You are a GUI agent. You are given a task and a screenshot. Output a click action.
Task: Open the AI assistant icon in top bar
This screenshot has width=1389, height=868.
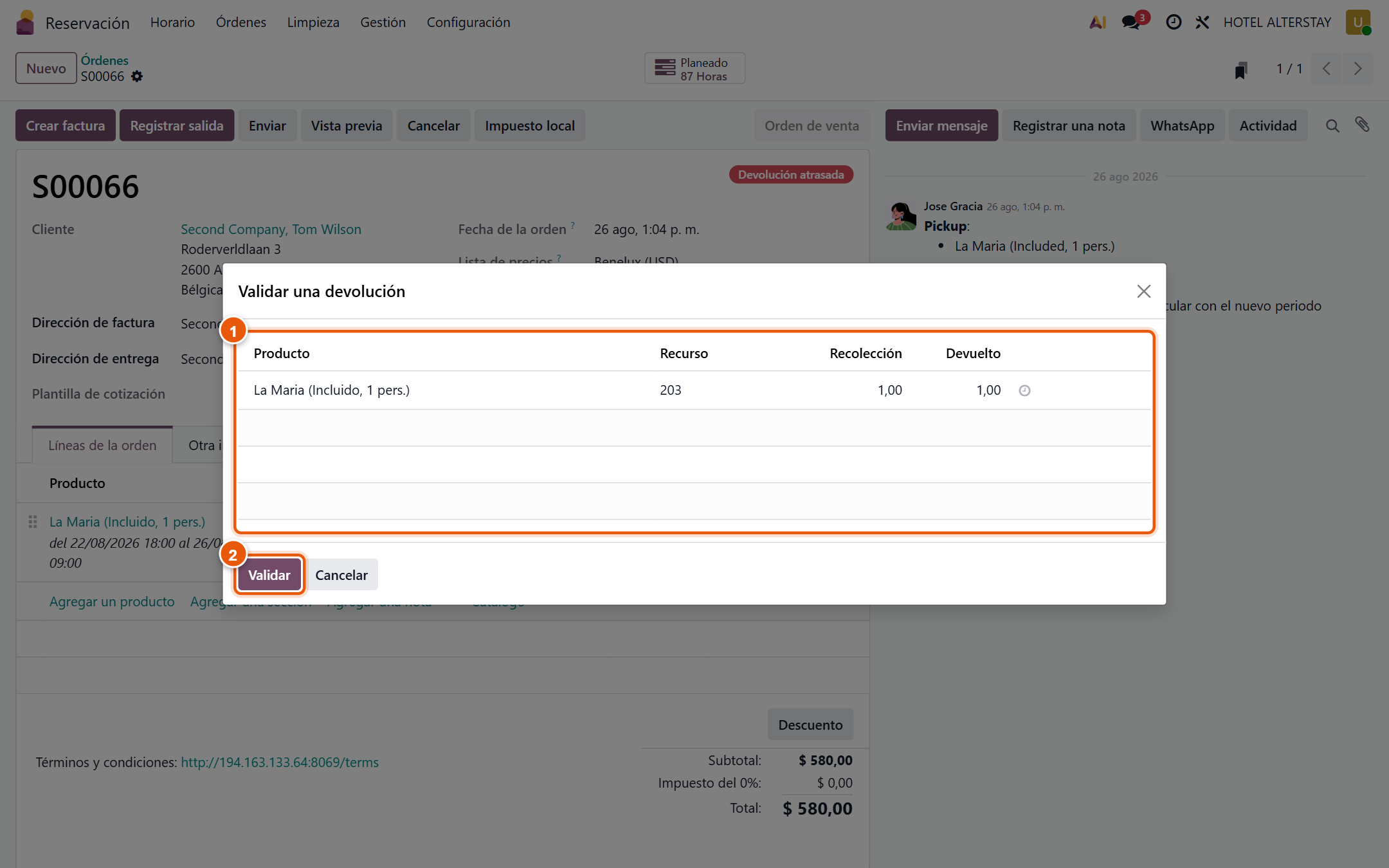[x=1098, y=23]
